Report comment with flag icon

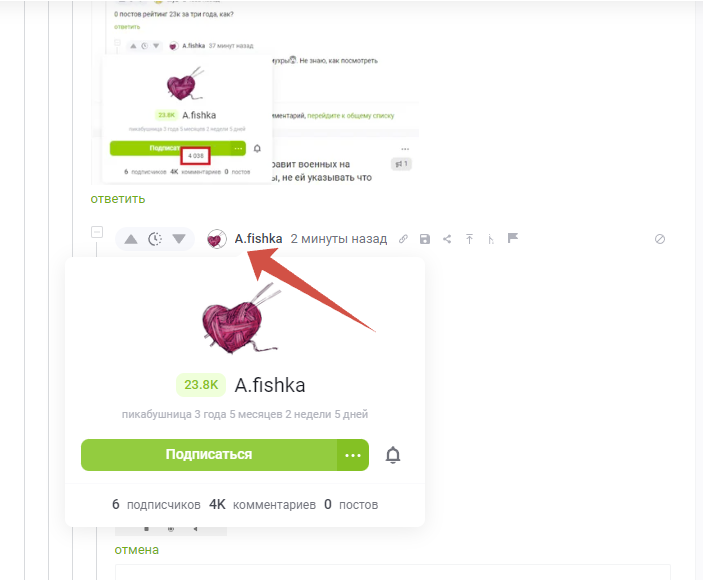click(x=513, y=238)
